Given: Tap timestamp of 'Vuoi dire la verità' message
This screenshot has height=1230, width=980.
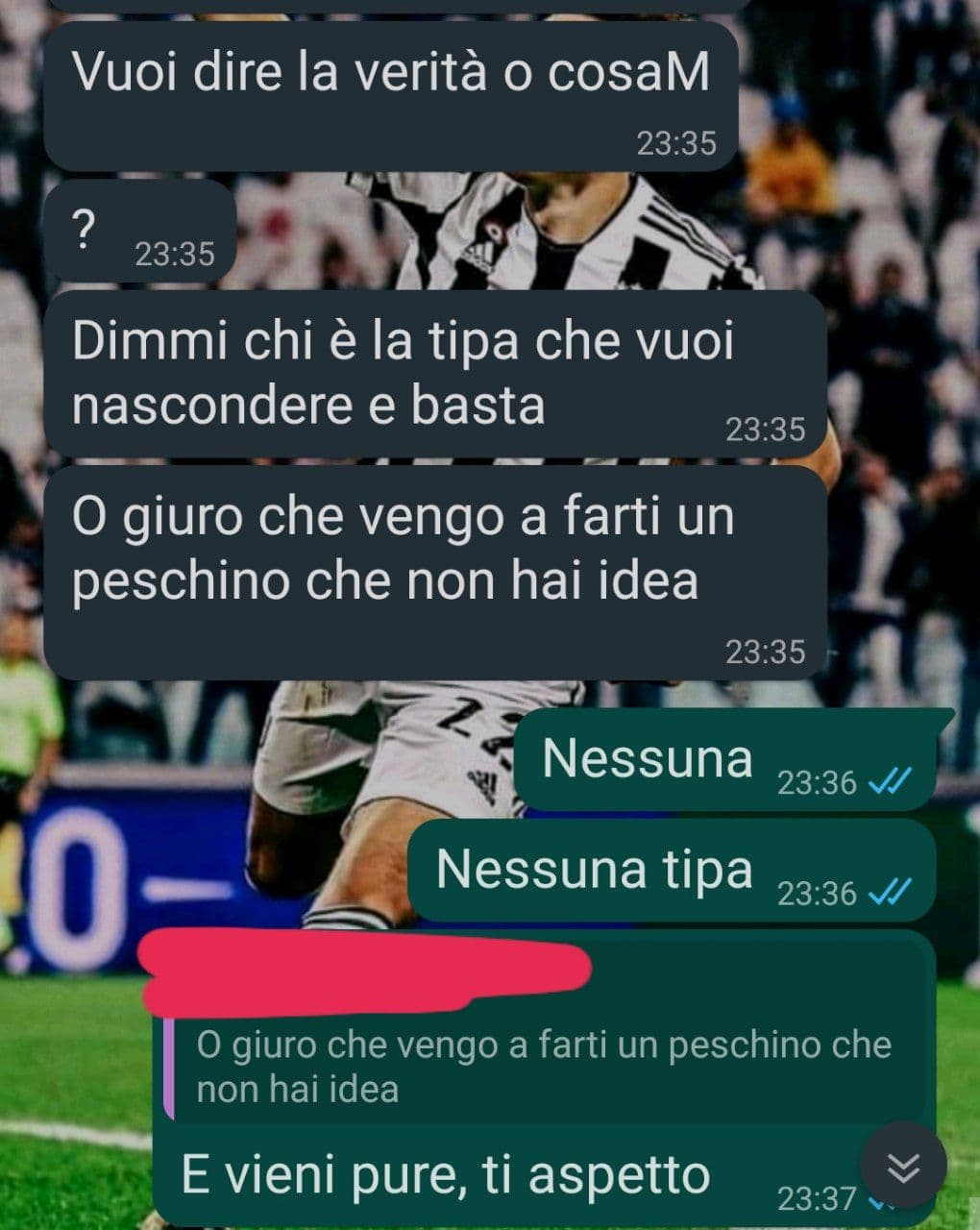Looking at the screenshot, I should click(676, 143).
